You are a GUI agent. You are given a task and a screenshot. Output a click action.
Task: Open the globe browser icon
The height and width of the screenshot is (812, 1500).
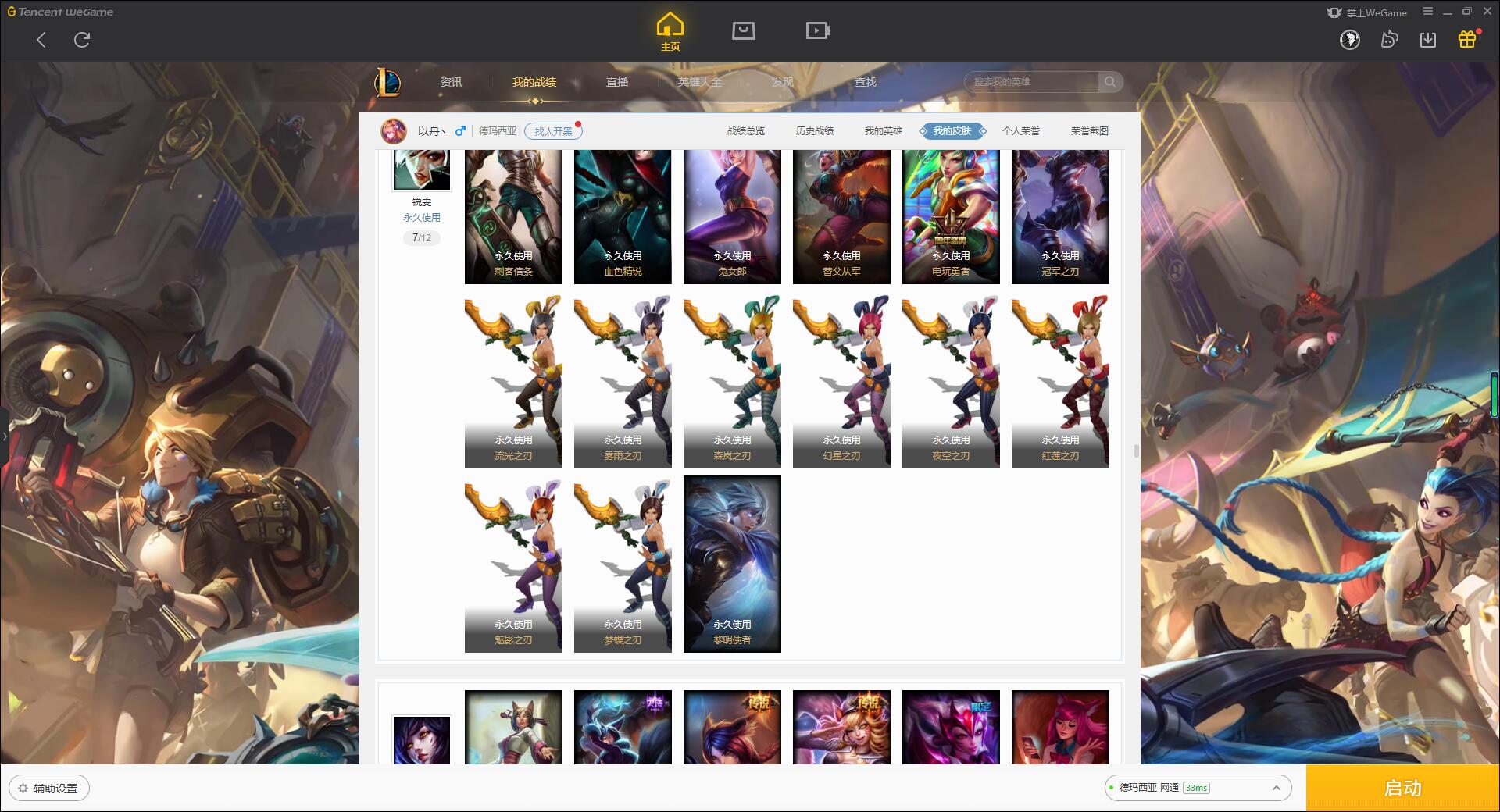coord(1349,39)
